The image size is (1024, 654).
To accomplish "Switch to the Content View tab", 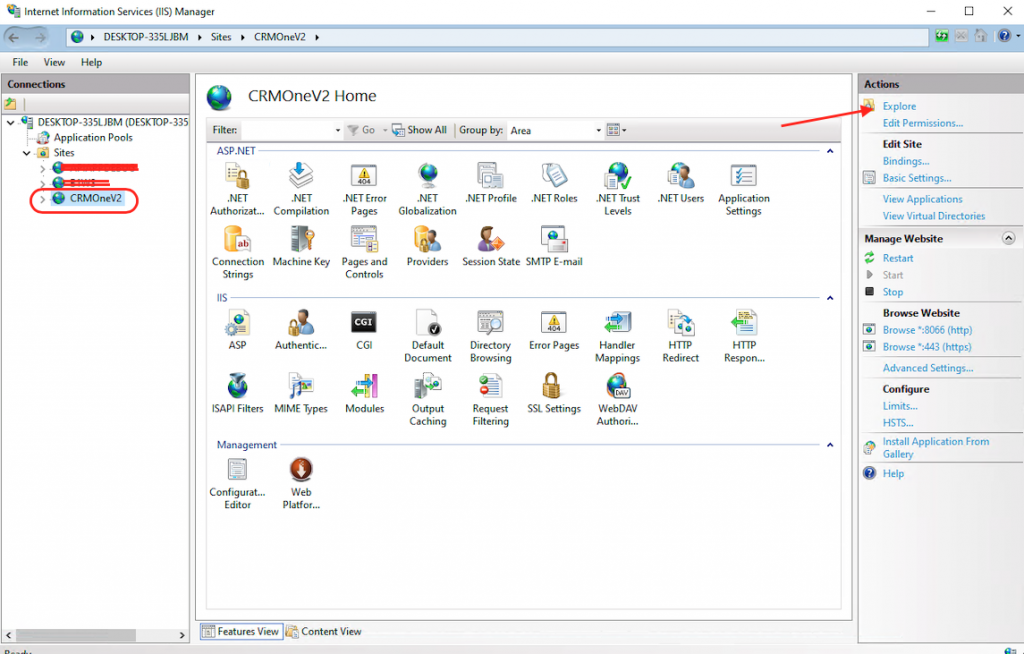I will tap(324, 631).
